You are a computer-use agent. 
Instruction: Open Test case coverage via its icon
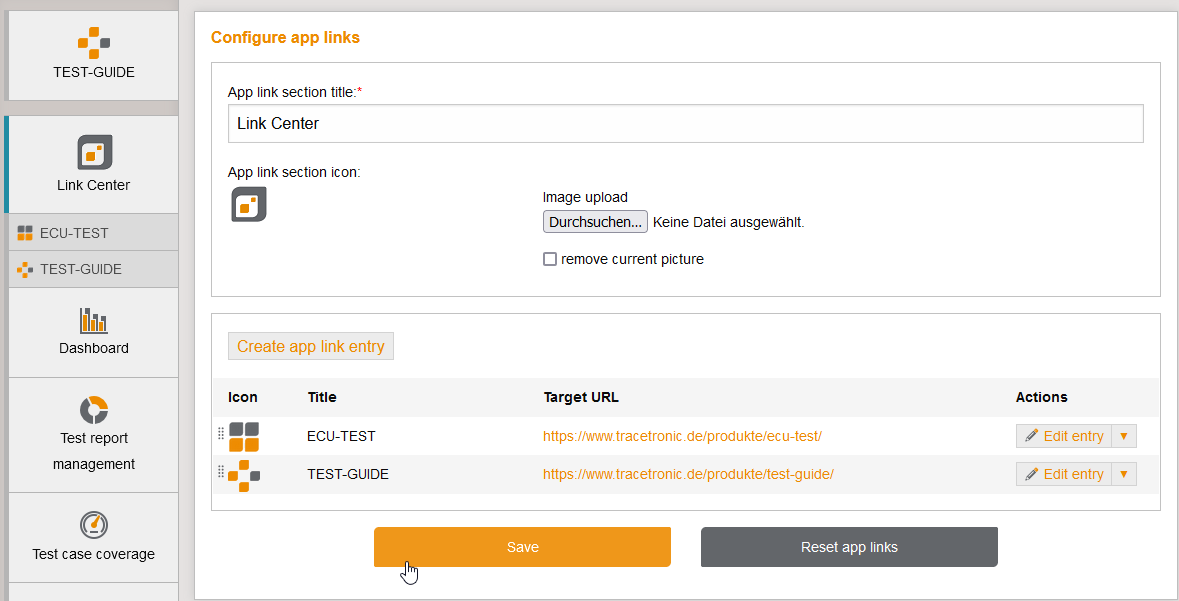[x=93, y=524]
